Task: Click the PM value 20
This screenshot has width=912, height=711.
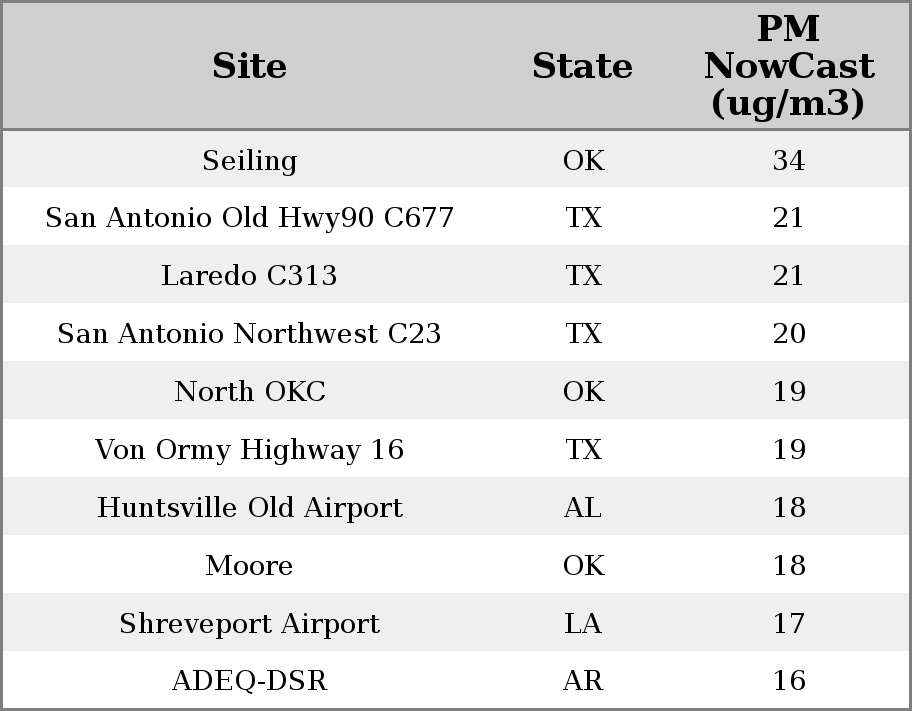Action: (x=788, y=334)
